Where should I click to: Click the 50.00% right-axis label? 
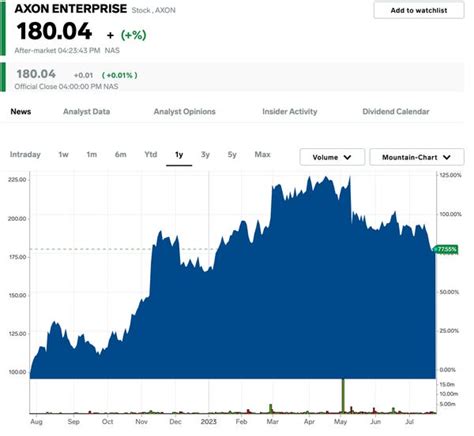click(449, 292)
